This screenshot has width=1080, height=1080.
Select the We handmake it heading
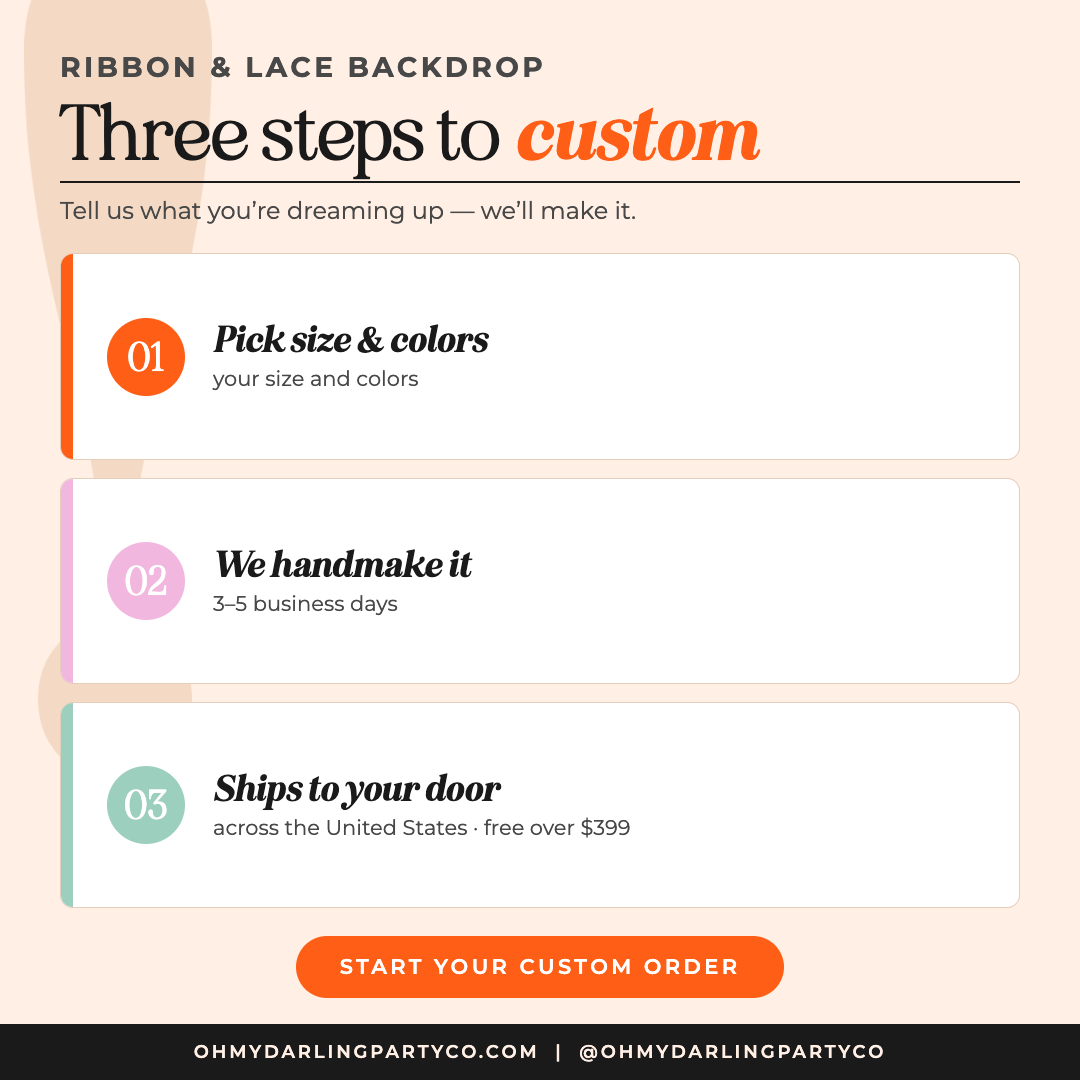(343, 565)
